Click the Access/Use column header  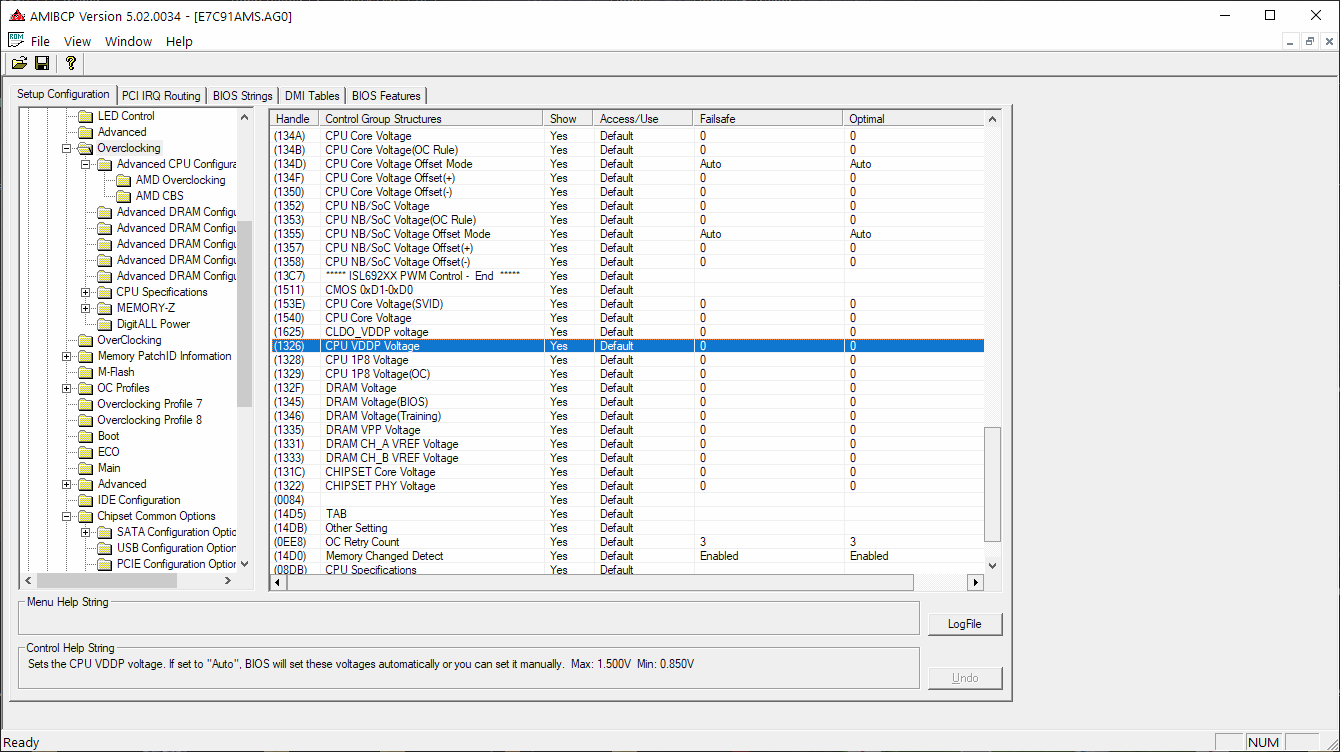tap(643, 119)
